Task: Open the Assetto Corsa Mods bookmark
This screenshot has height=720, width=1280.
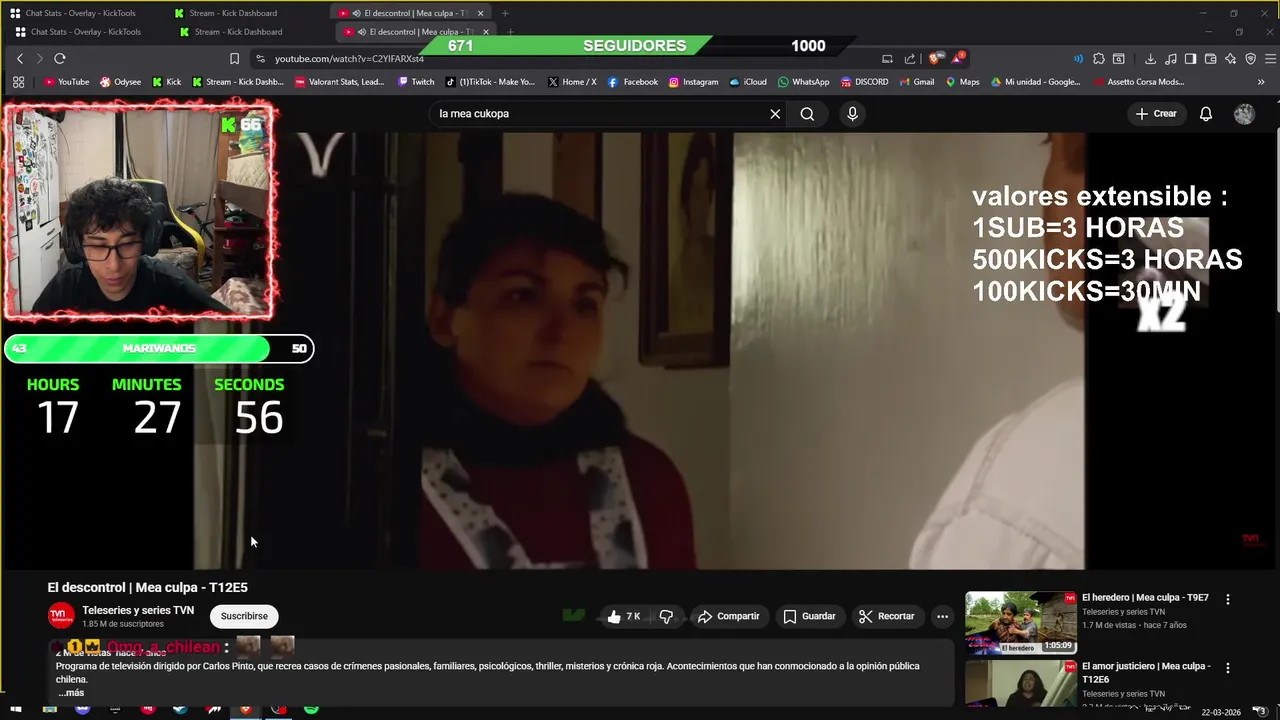Action: point(1139,82)
